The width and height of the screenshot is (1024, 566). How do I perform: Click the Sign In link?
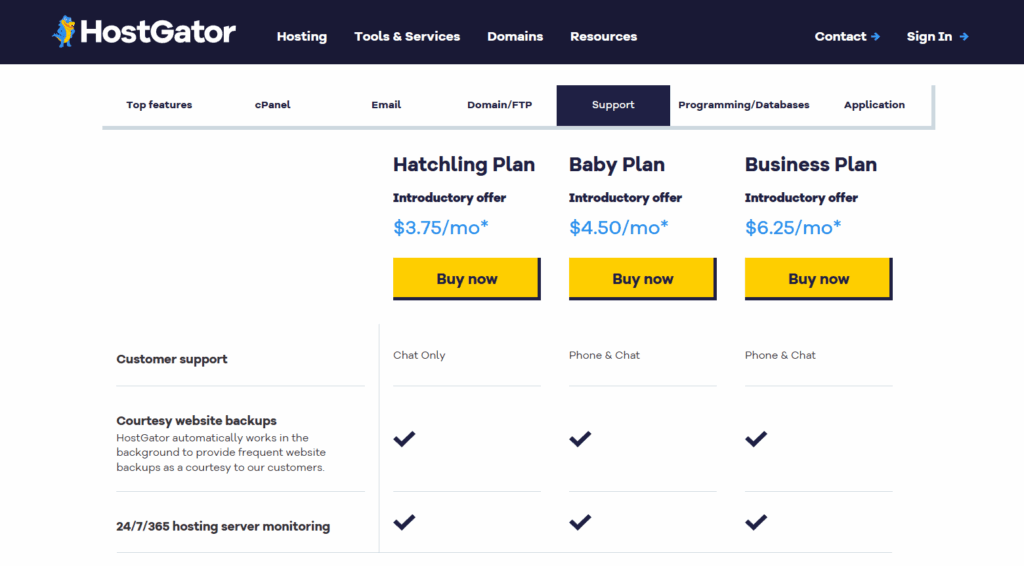937,37
